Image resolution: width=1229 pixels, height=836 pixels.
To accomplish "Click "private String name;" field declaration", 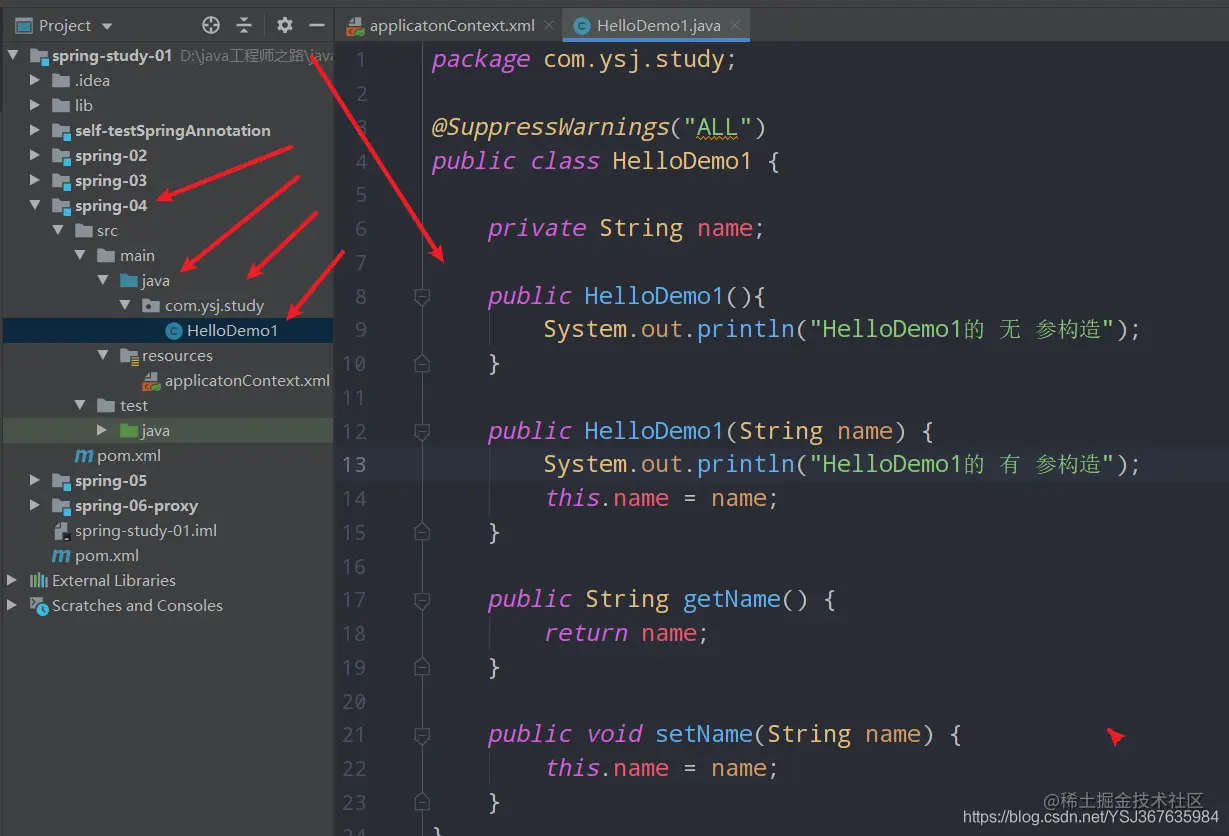I will tap(626, 228).
